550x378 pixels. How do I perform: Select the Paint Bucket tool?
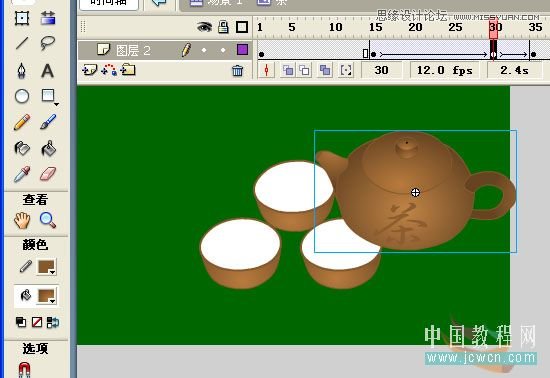[48, 148]
